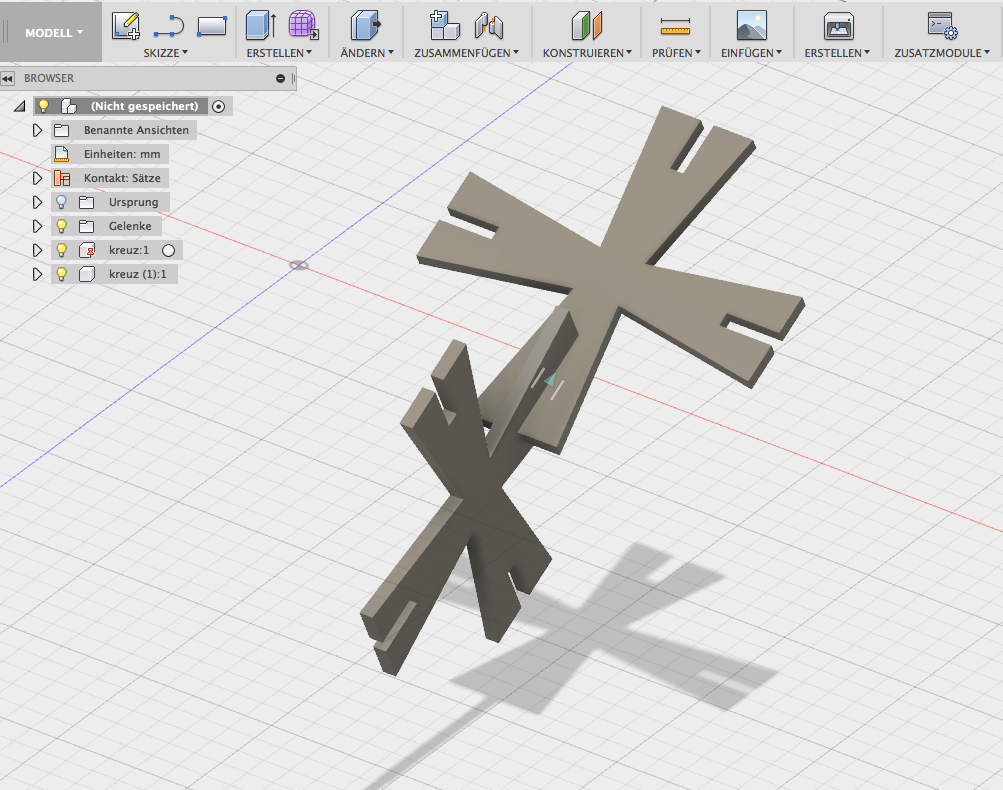Select the Kontakt: Sätze label
Viewport: 1003px width, 790px height.
122,178
